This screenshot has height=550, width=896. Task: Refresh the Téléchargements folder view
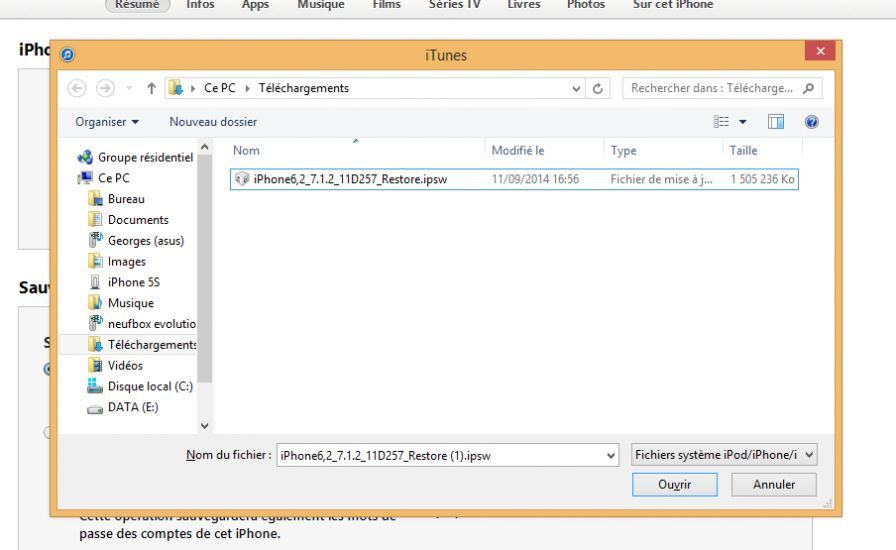coord(598,89)
